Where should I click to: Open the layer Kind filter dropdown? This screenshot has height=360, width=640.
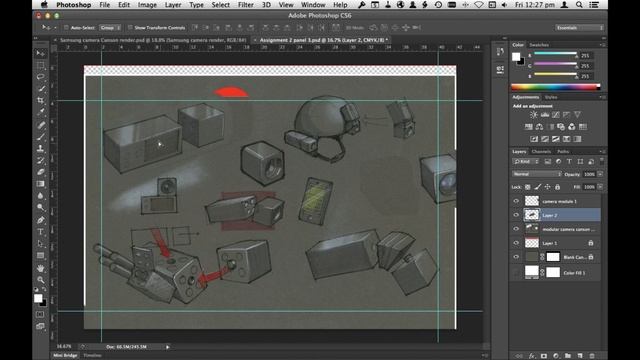[526, 162]
